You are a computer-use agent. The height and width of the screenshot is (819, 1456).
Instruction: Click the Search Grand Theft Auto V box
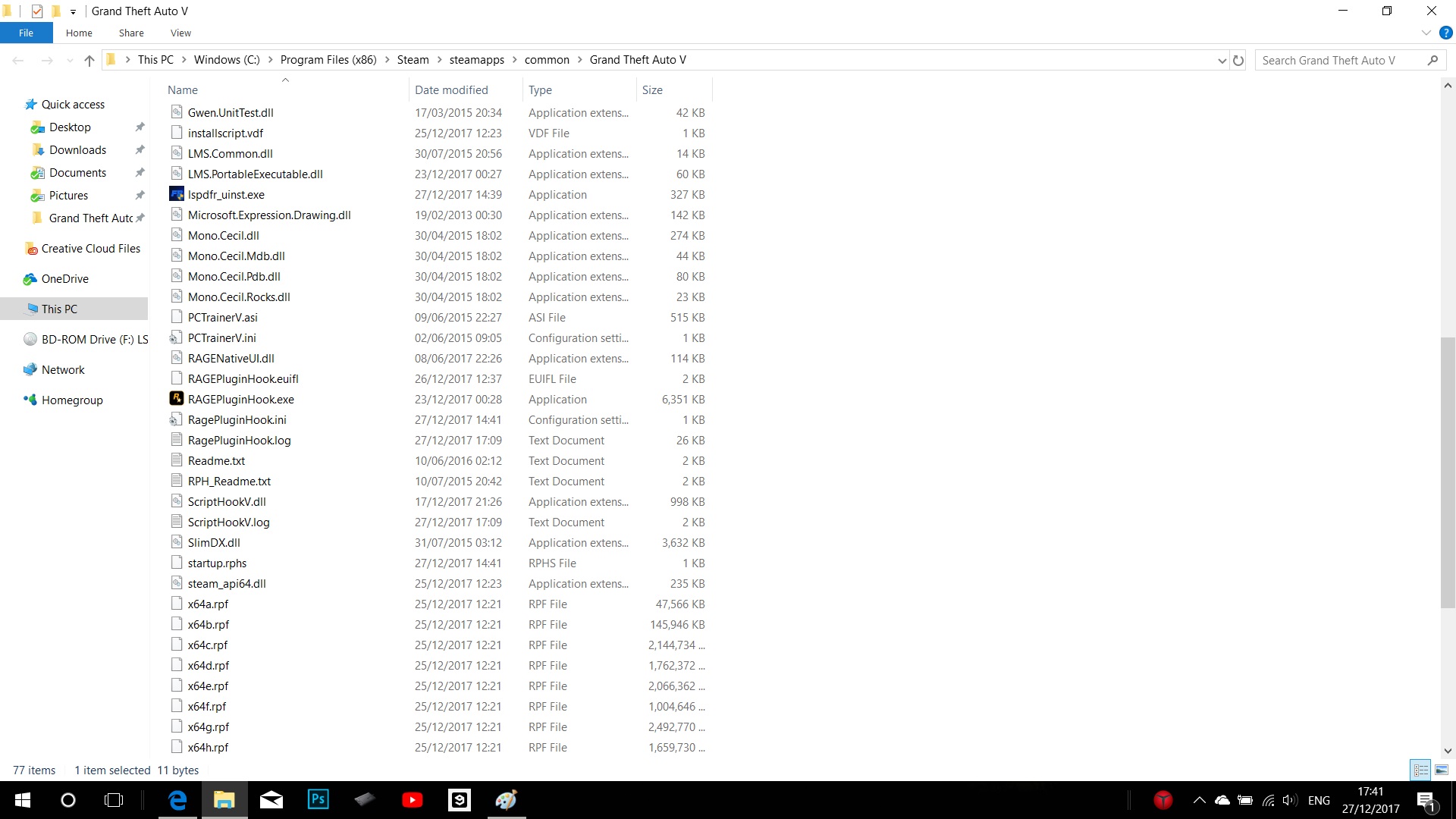pos(1338,60)
